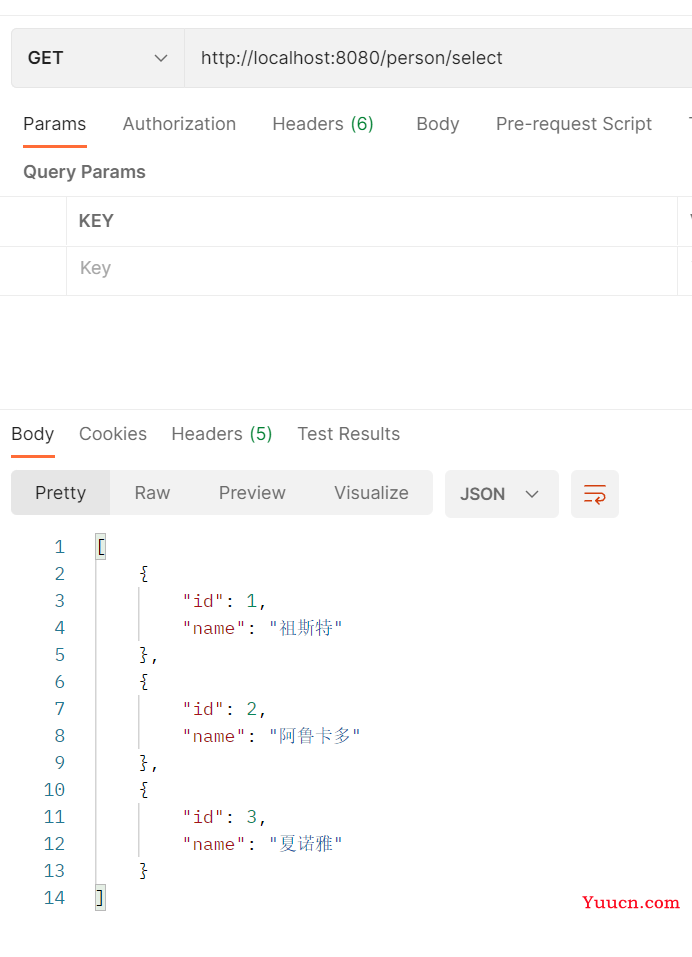This screenshot has height=957, width=692.
Task: Open the Authorization tab
Action: (x=179, y=124)
